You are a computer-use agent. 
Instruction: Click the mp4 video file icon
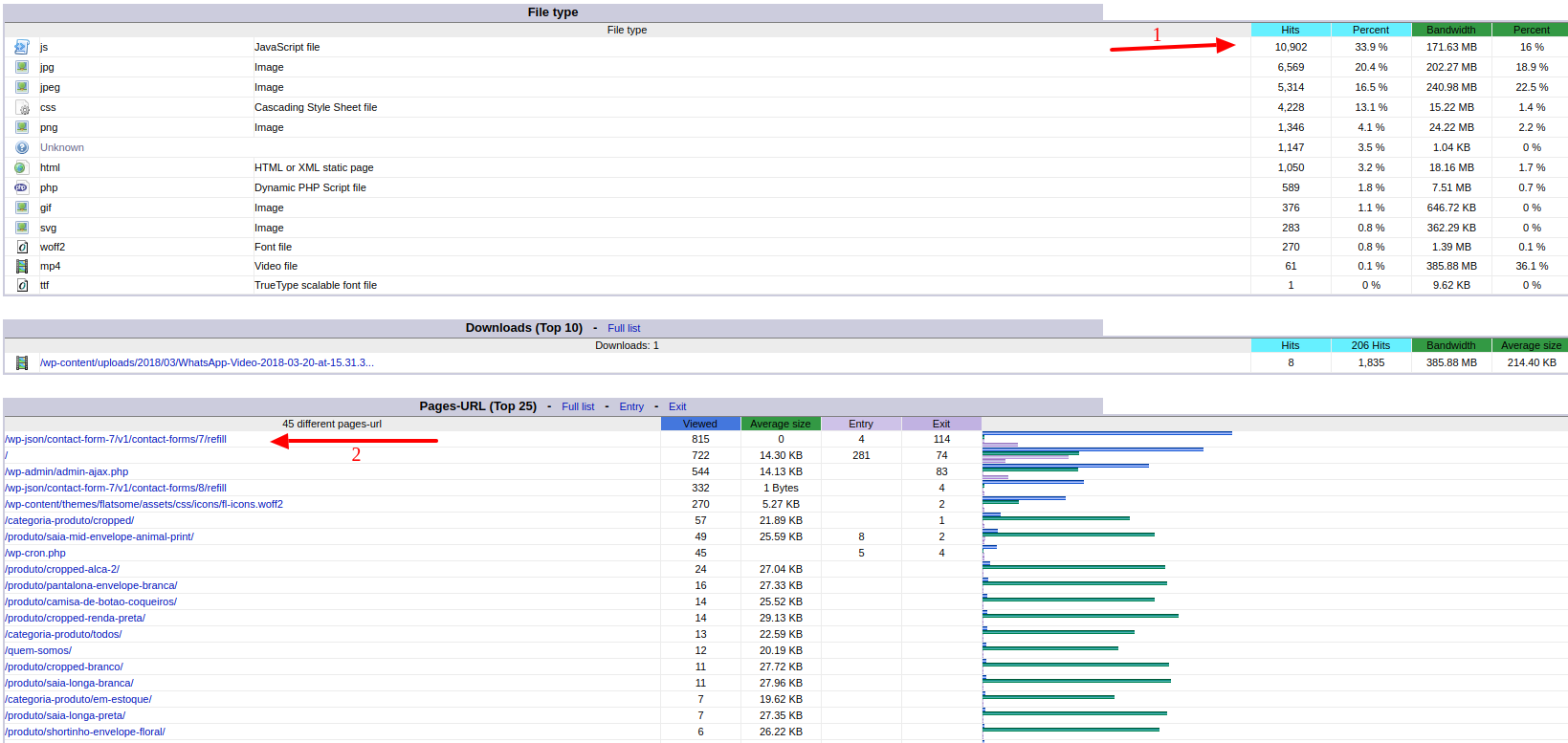coord(22,266)
